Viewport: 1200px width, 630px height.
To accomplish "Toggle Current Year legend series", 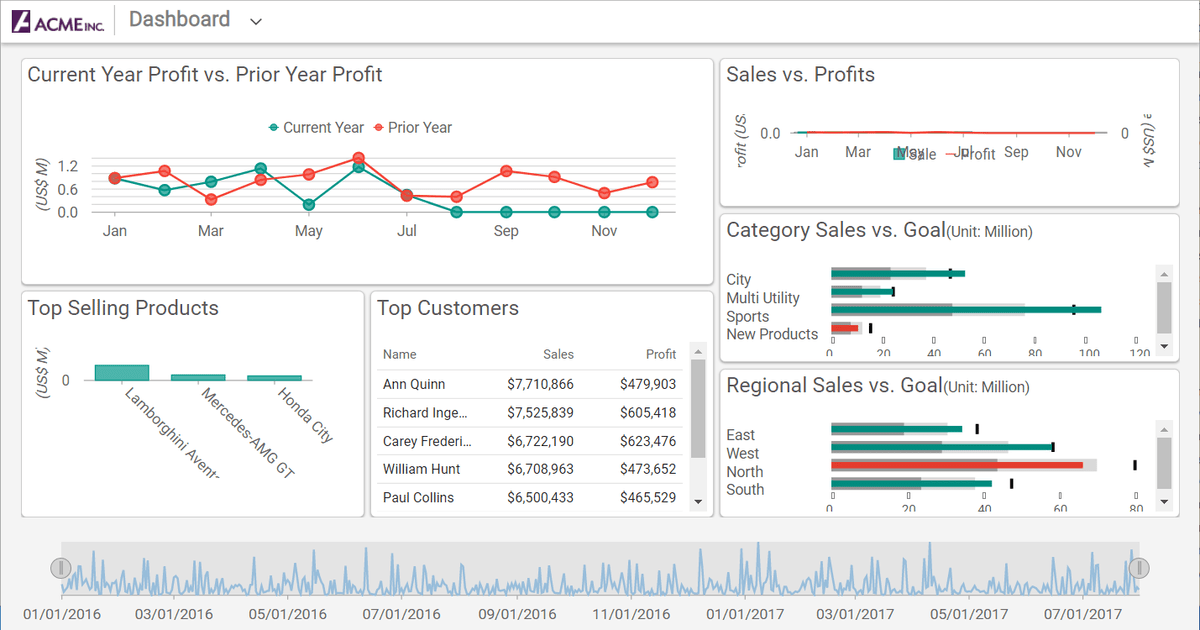I will point(316,128).
